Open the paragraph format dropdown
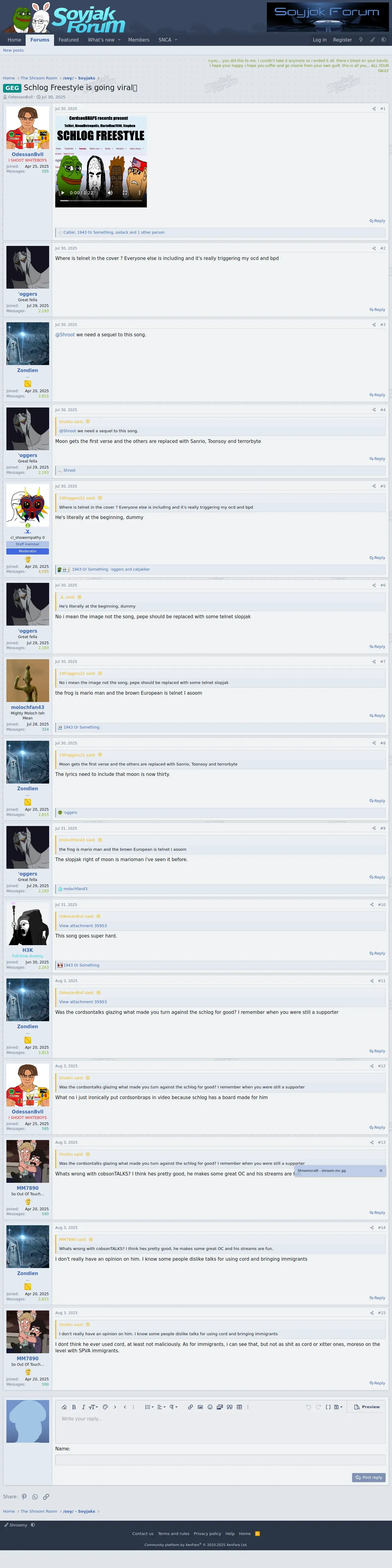 coord(173,1407)
